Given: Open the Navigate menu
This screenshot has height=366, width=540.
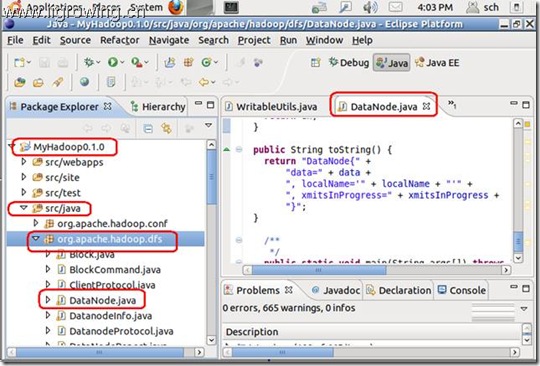Looking at the screenshot, I should click(x=169, y=40).
